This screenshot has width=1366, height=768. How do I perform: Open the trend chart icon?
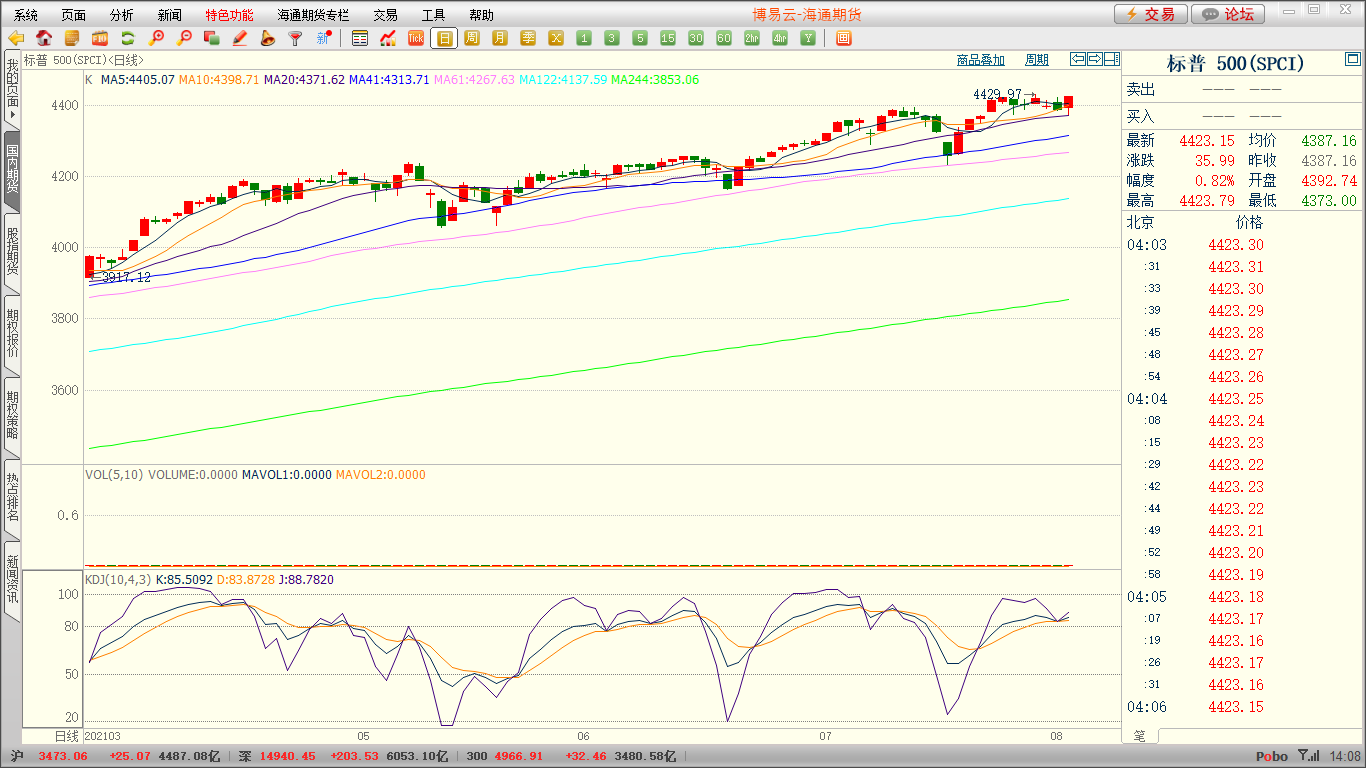pyautogui.click(x=388, y=38)
